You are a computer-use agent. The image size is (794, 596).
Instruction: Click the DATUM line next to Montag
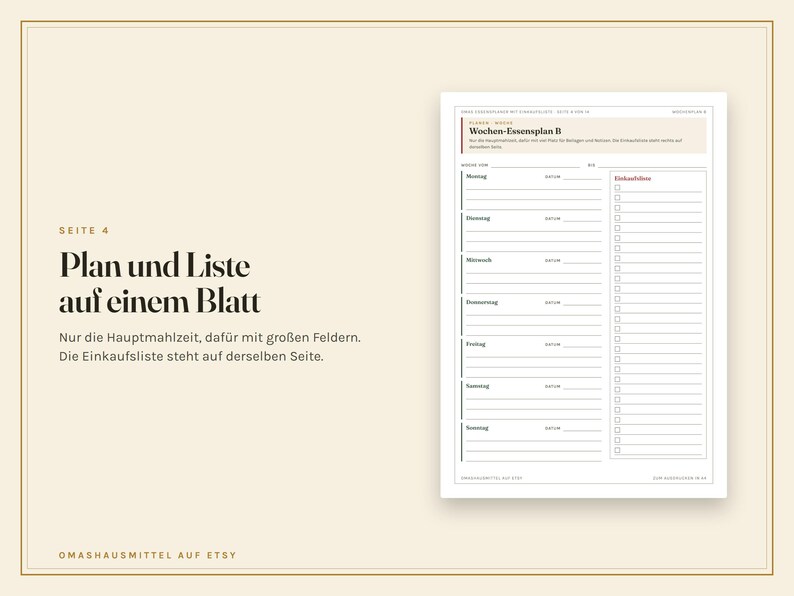pyautogui.click(x=582, y=178)
